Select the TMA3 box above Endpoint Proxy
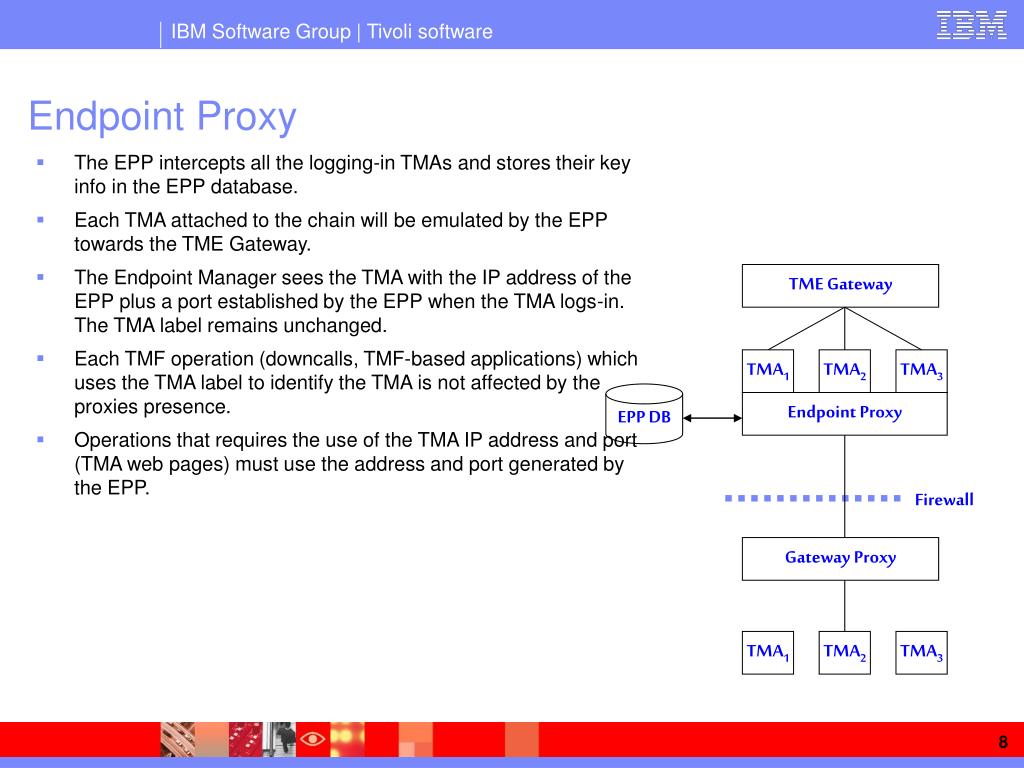 click(x=921, y=370)
